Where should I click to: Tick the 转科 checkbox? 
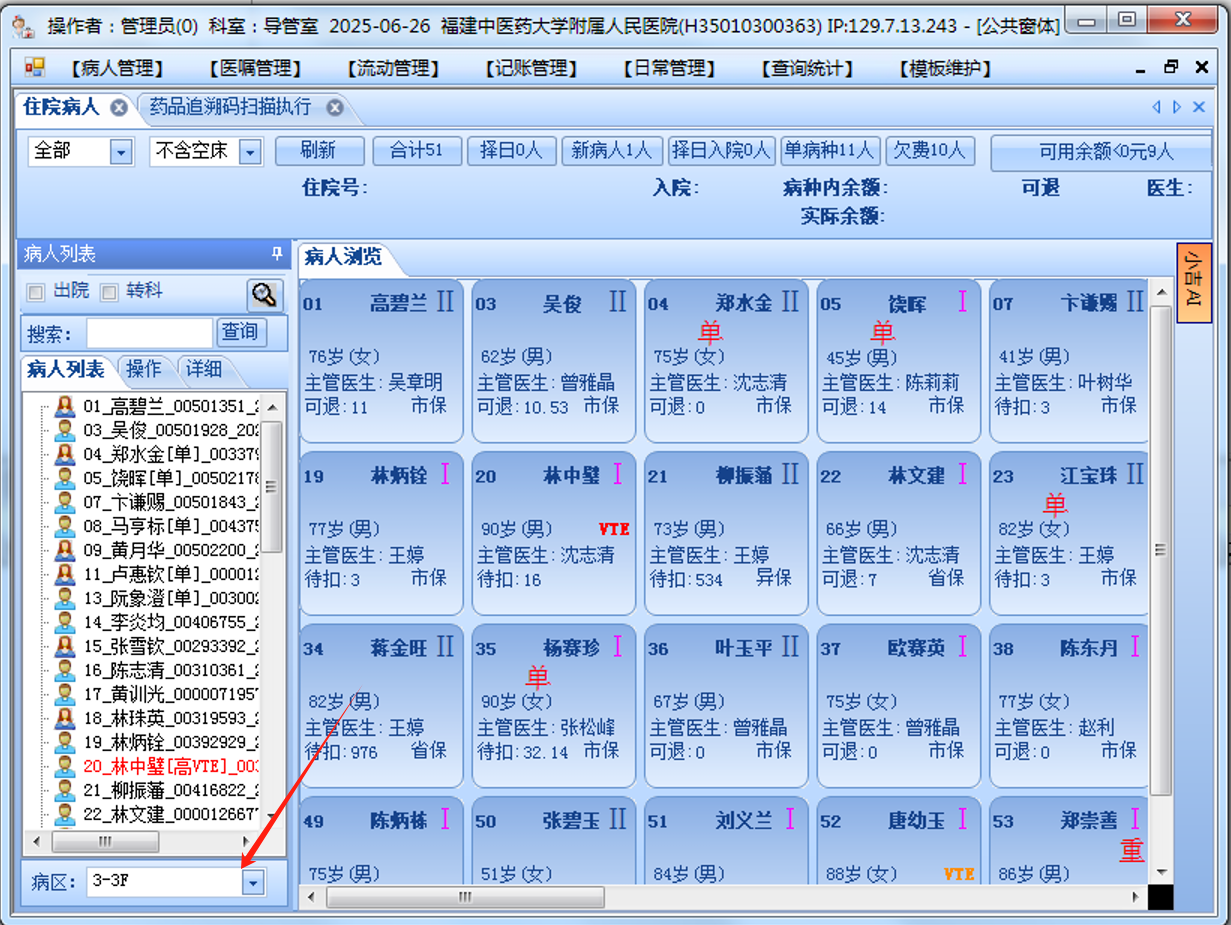pos(109,292)
